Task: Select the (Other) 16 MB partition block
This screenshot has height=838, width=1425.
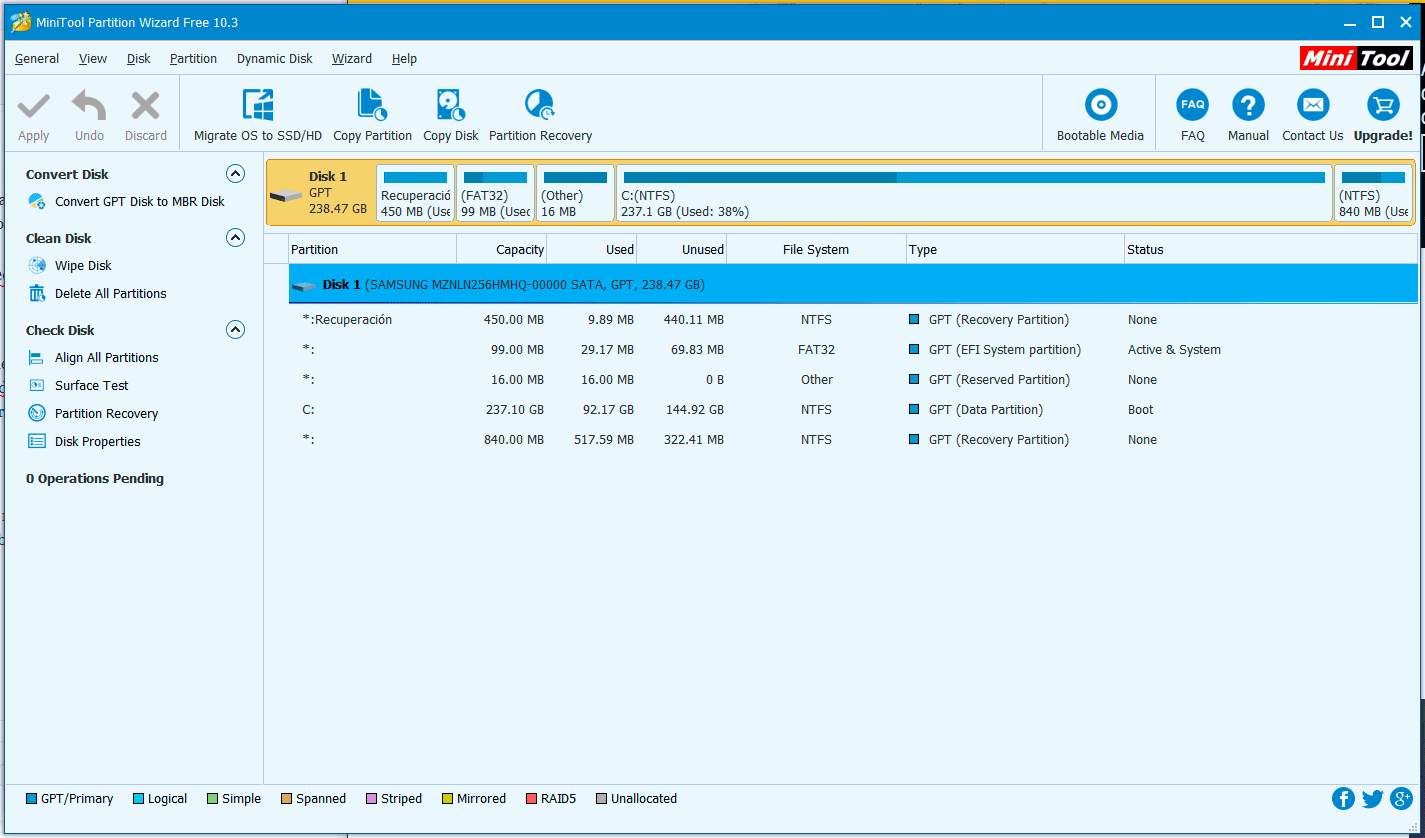Action: click(575, 193)
